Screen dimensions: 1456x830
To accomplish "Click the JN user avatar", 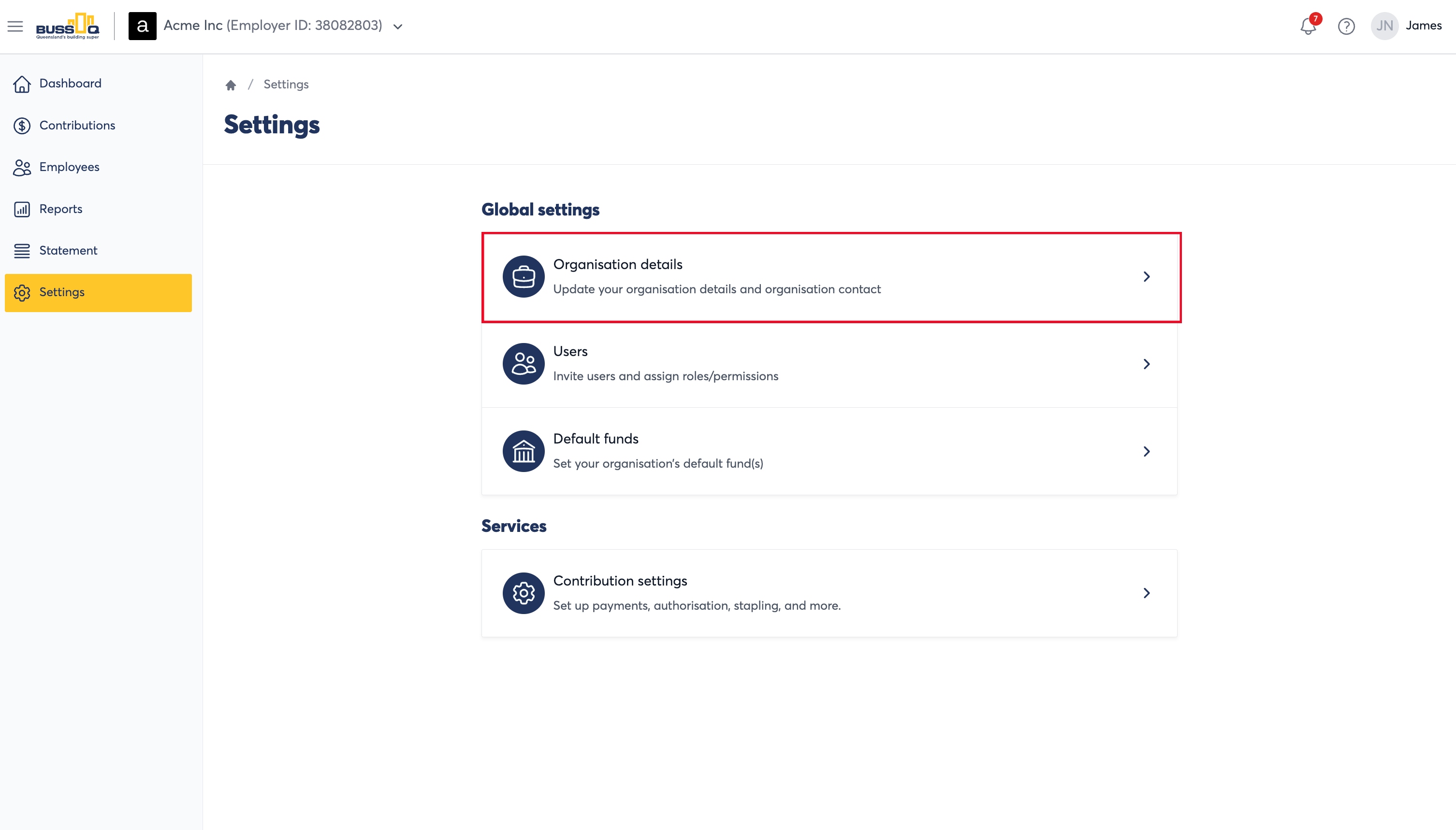I will coord(1385,26).
